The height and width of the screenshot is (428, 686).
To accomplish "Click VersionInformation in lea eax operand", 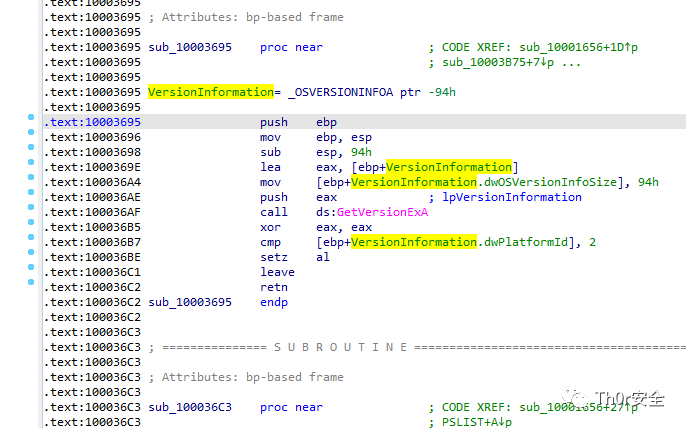I will point(449,167).
